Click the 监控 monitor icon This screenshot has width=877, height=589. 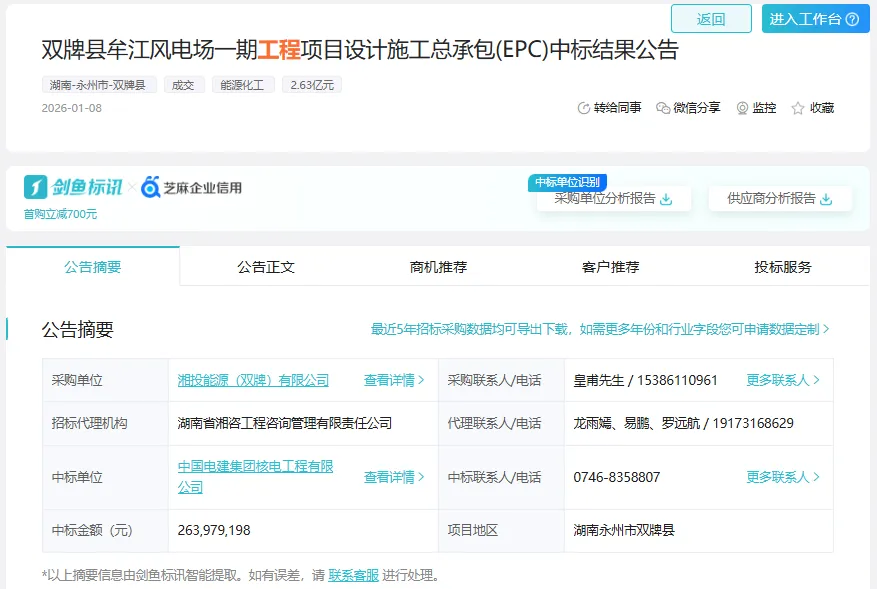click(743, 108)
